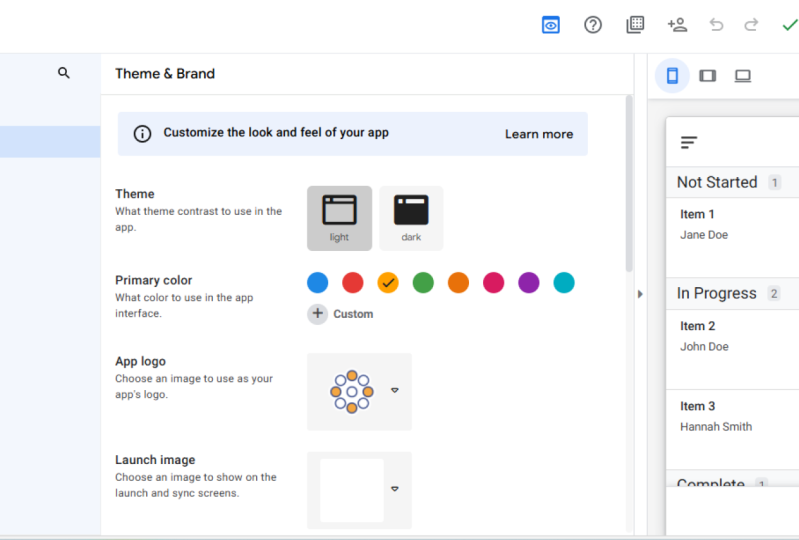Click the share add-person icon
This screenshot has height=540, width=799.
[x=677, y=24]
